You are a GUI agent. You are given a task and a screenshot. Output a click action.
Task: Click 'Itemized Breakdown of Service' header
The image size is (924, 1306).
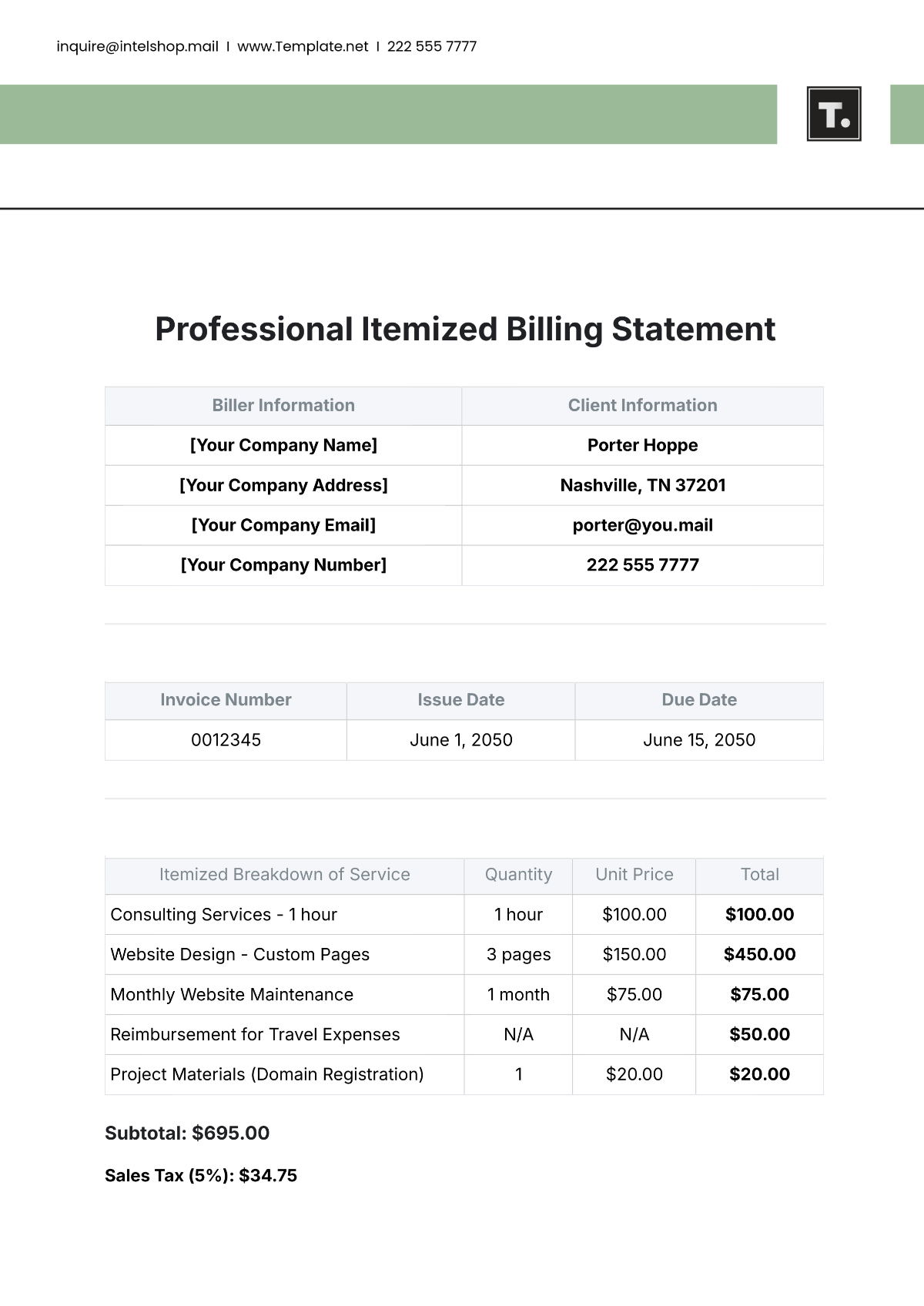pyautogui.click(x=285, y=875)
